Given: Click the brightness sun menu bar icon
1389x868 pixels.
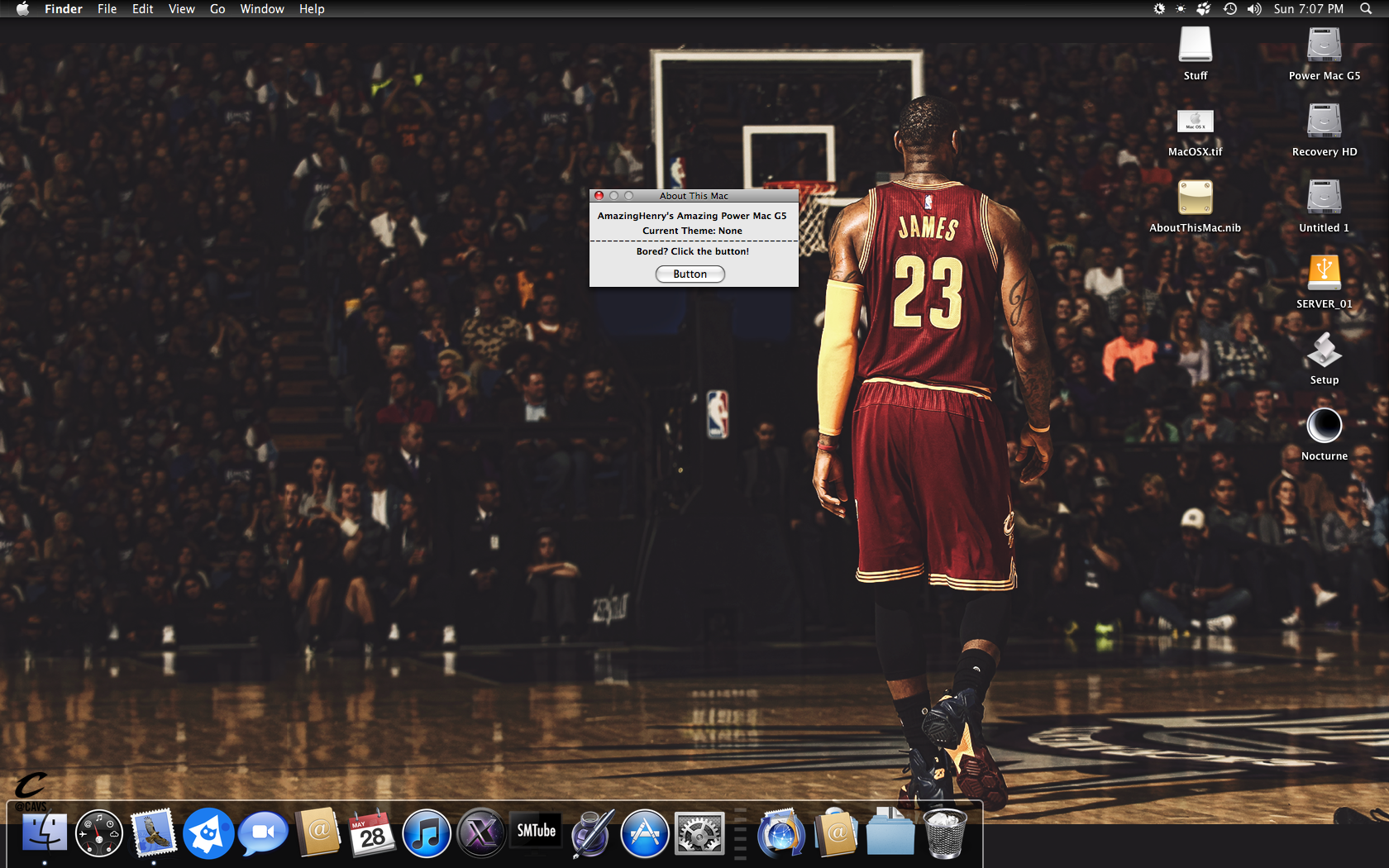Looking at the screenshot, I should pos(1181,8).
